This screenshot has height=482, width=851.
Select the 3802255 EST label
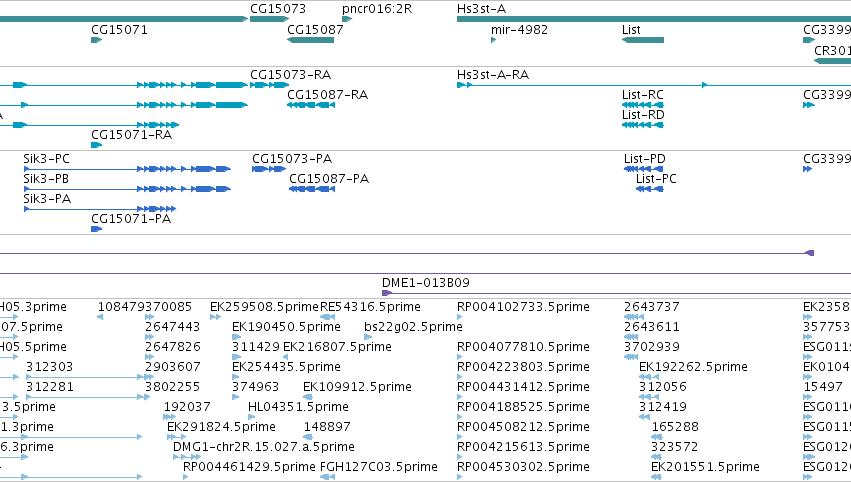[x=172, y=387]
